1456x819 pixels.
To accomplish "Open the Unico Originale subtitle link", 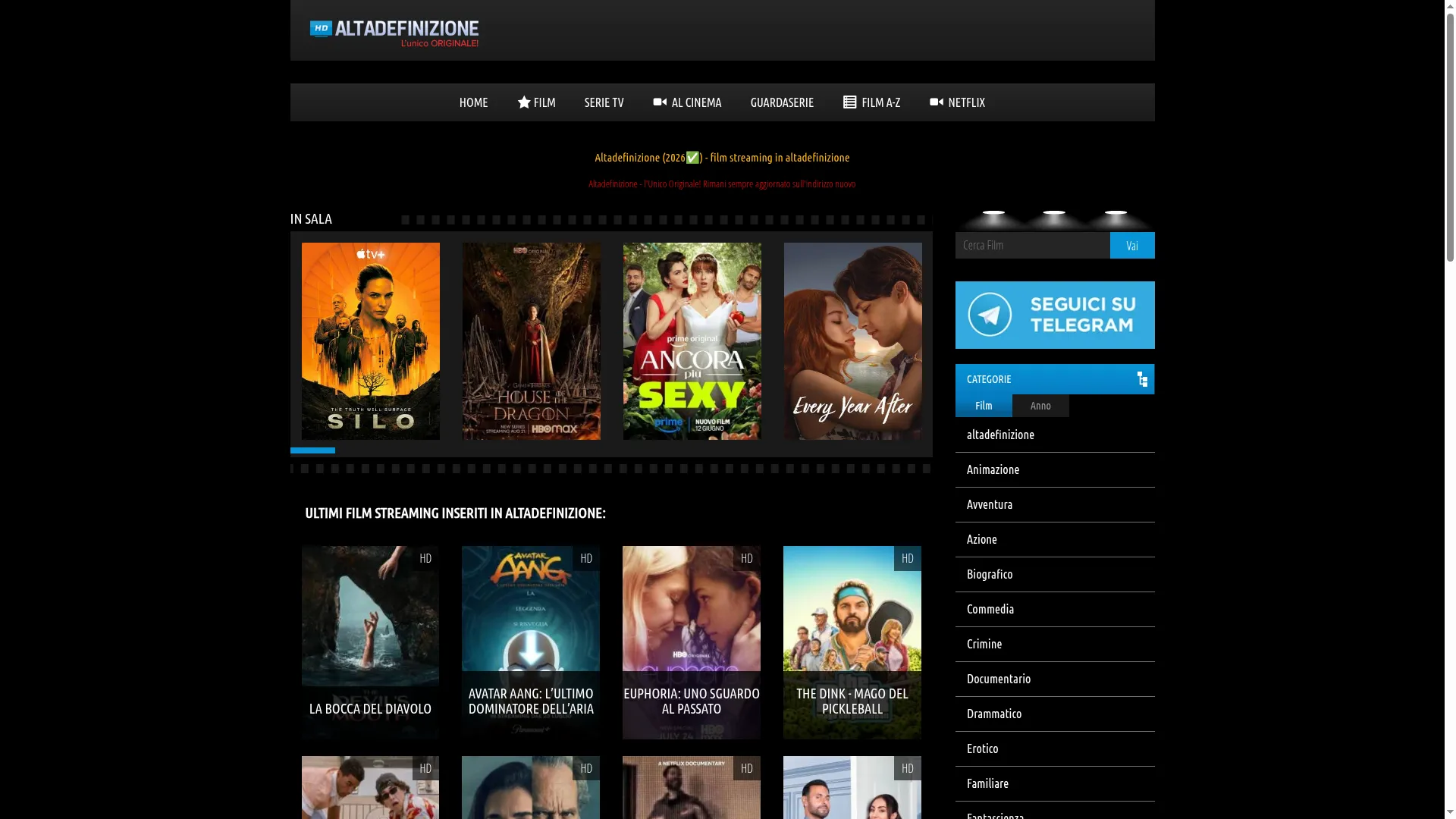I will click(722, 184).
